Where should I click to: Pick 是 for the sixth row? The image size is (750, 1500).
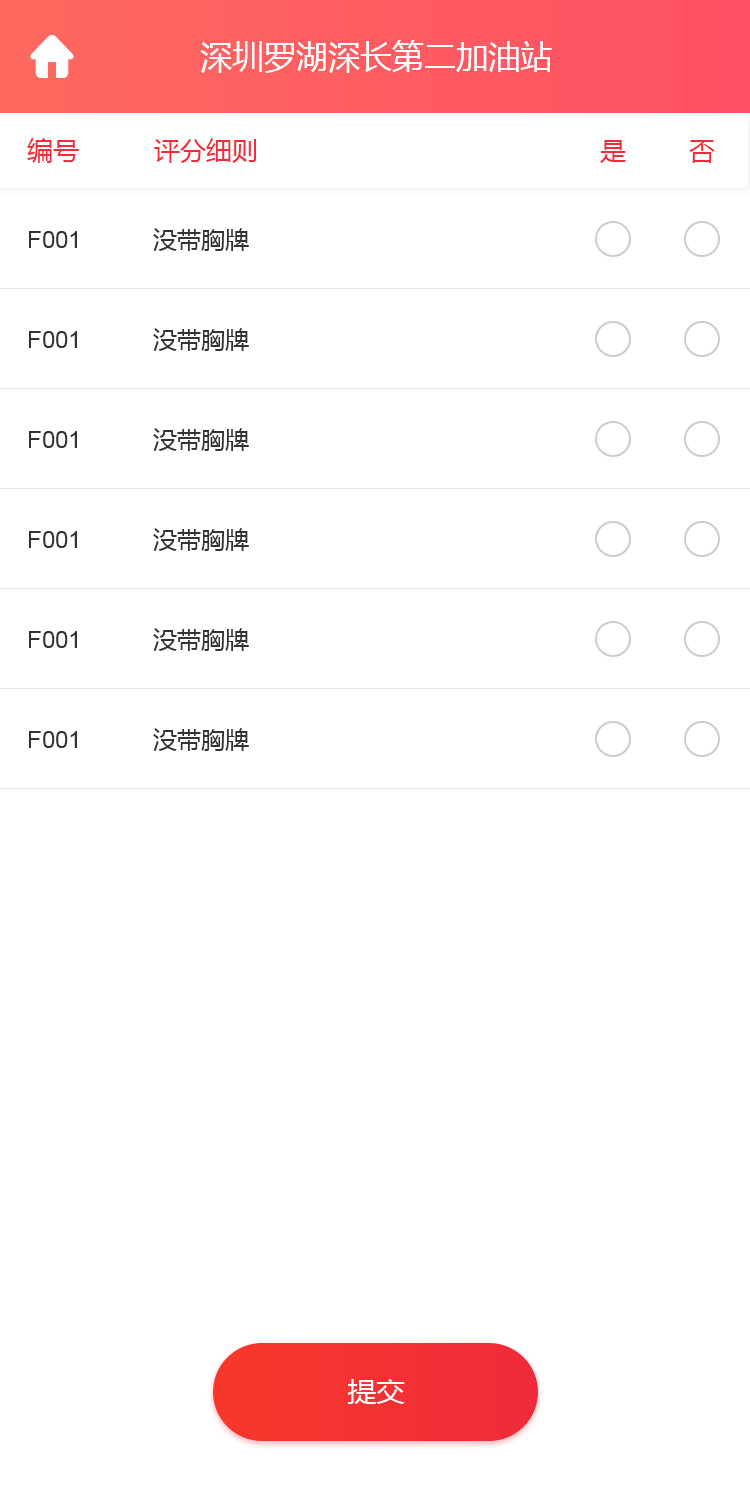click(x=613, y=739)
